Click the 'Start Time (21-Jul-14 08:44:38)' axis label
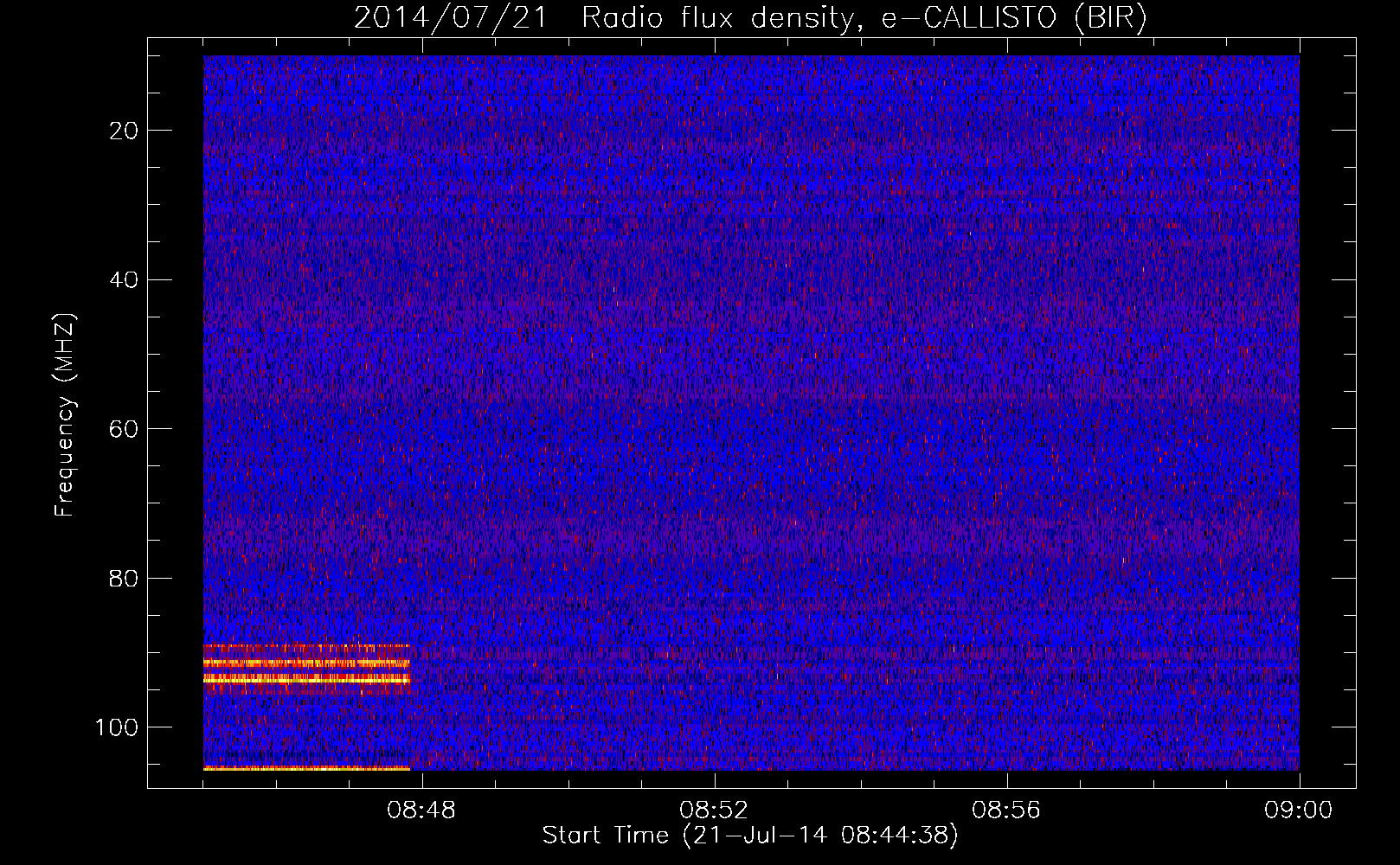1400x865 pixels. pos(750,836)
